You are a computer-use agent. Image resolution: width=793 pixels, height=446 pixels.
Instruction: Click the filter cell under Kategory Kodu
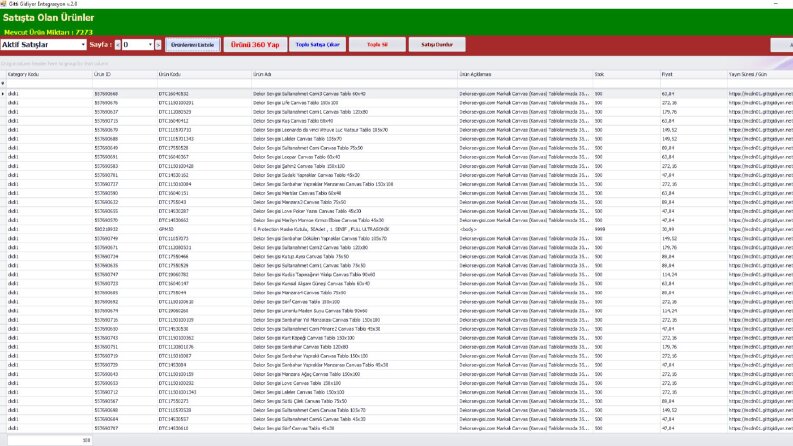point(49,83)
